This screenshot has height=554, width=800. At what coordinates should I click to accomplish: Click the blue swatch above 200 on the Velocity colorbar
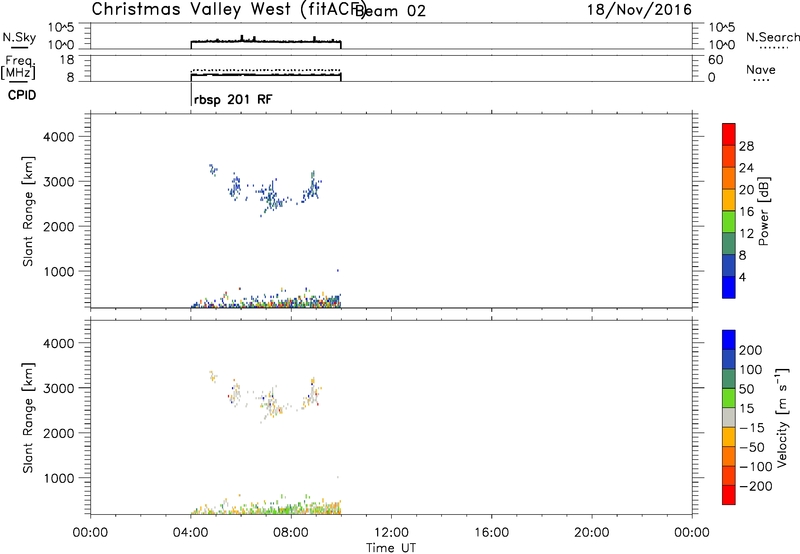click(x=729, y=340)
